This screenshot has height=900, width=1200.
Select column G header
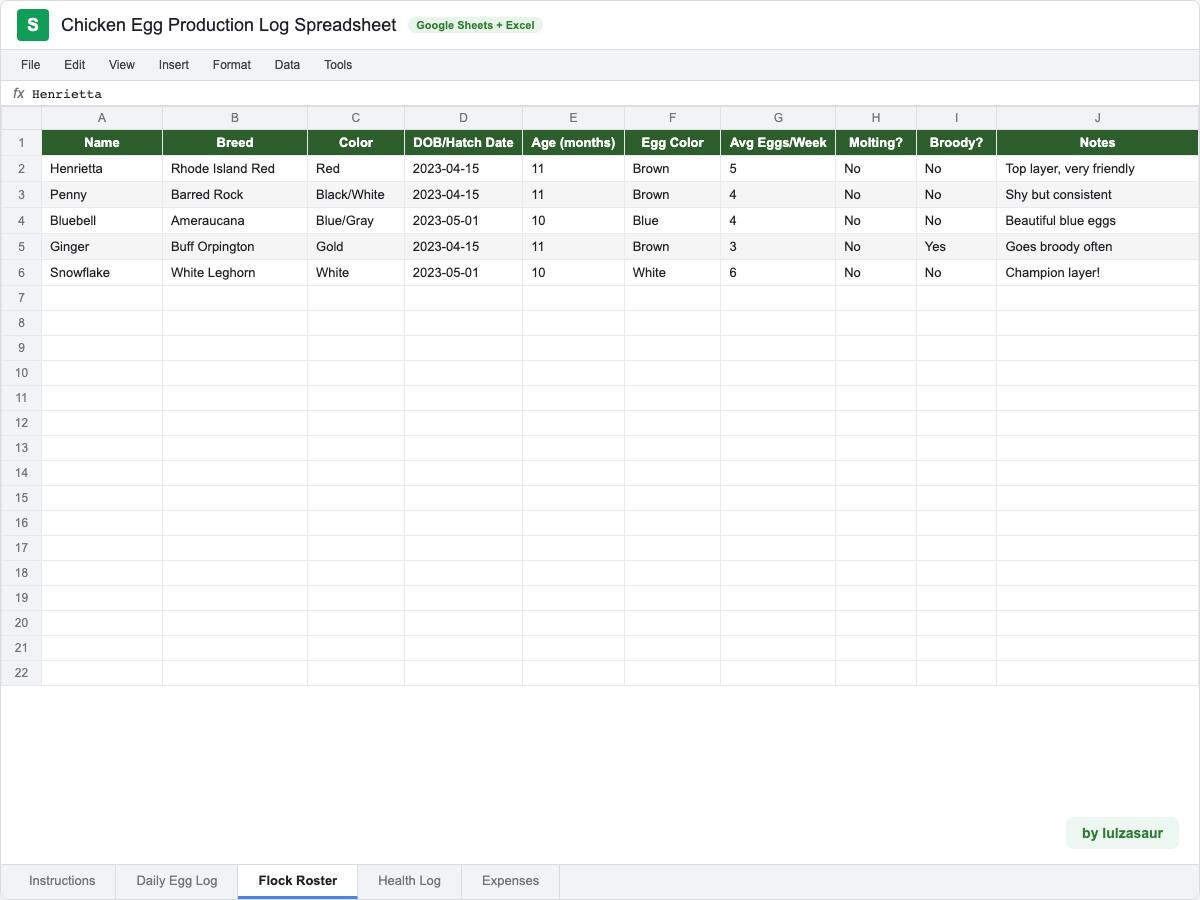[x=778, y=118]
